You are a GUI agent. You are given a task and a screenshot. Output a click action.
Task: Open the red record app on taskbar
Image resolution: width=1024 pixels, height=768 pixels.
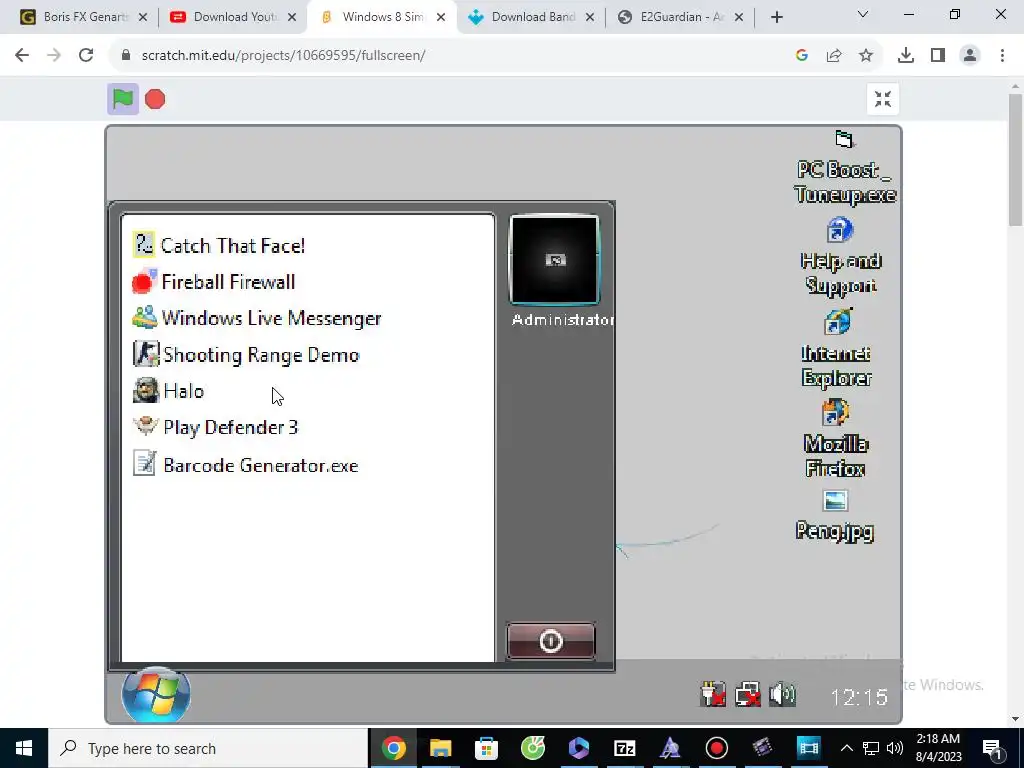click(716, 748)
